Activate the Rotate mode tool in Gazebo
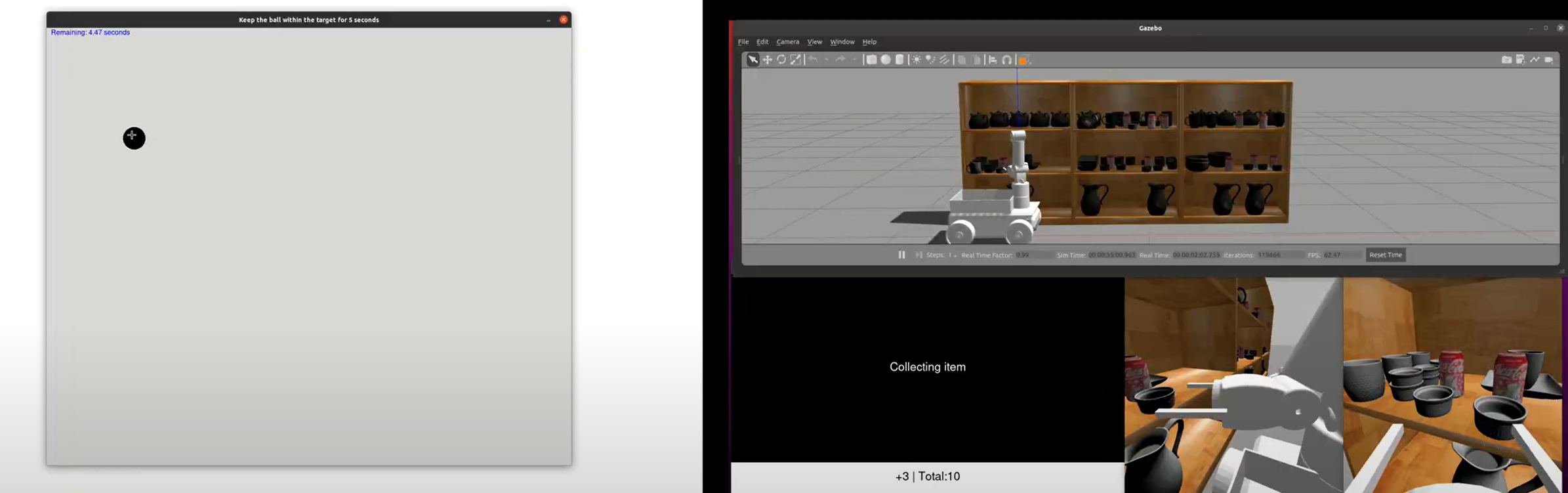The width and height of the screenshot is (1568, 493). (x=781, y=60)
